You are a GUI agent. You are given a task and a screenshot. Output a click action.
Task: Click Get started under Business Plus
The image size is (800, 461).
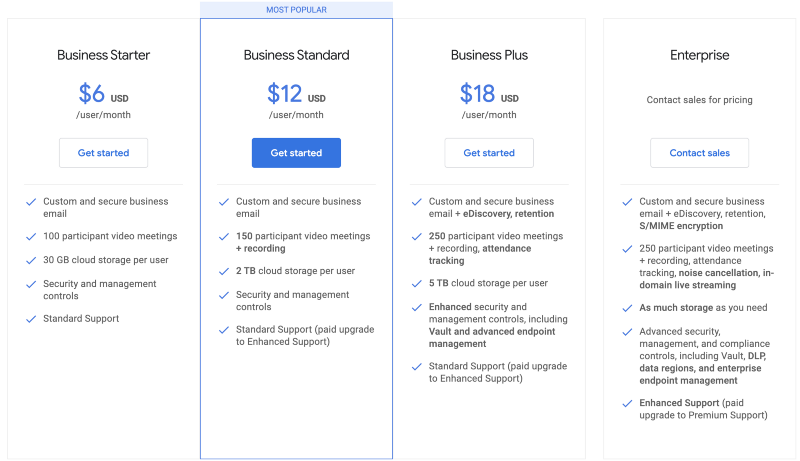tap(489, 153)
